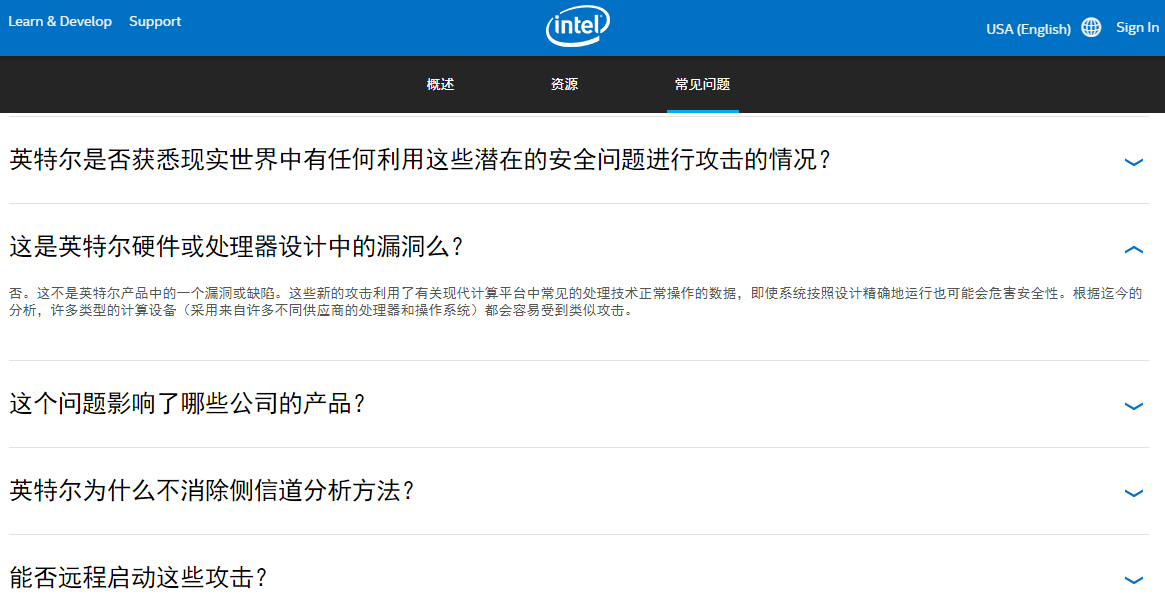Screen dimensions: 1165x613
Task: Open the 资源 tab
Action: pyautogui.click(x=565, y=85)
